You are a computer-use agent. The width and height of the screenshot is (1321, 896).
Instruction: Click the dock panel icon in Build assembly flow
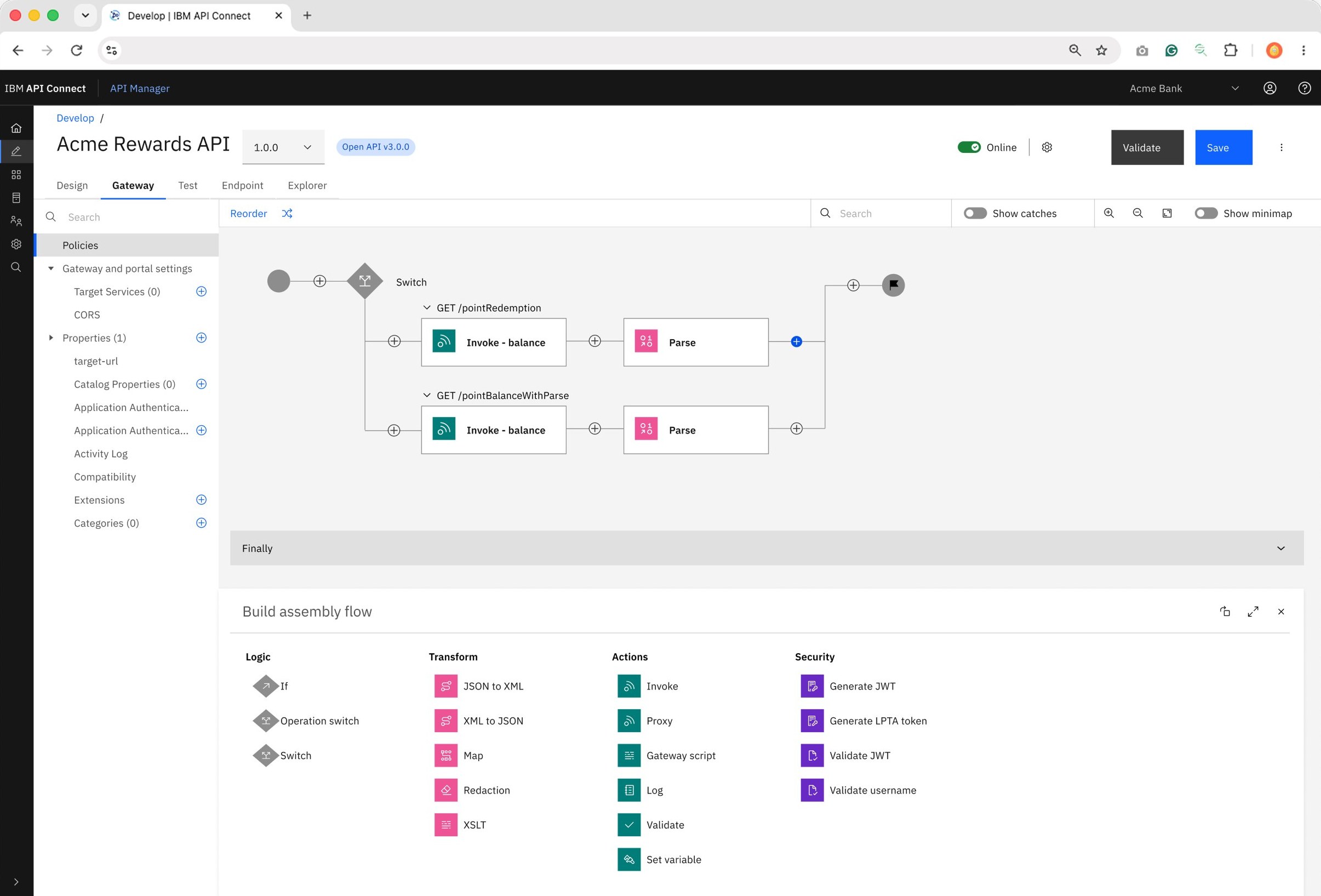(x=1225, y=611)
